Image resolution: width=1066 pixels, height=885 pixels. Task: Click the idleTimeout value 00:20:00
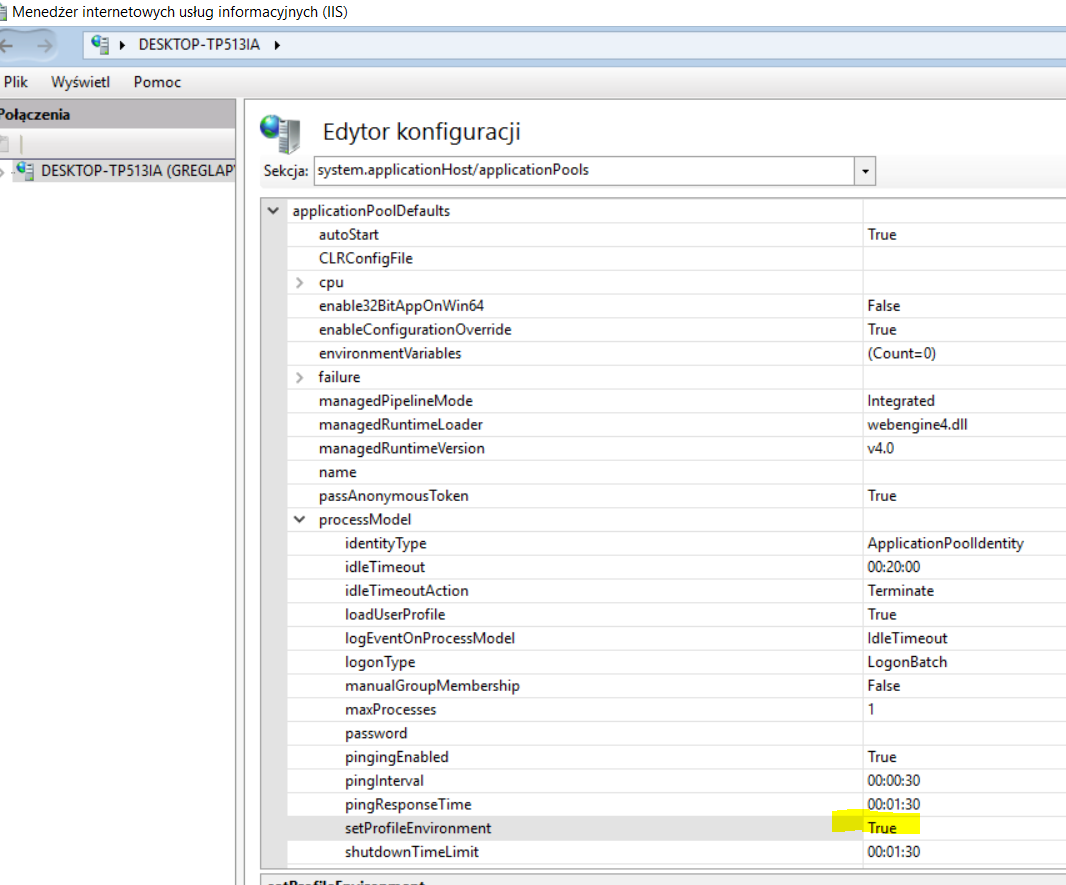coord(893,567)
